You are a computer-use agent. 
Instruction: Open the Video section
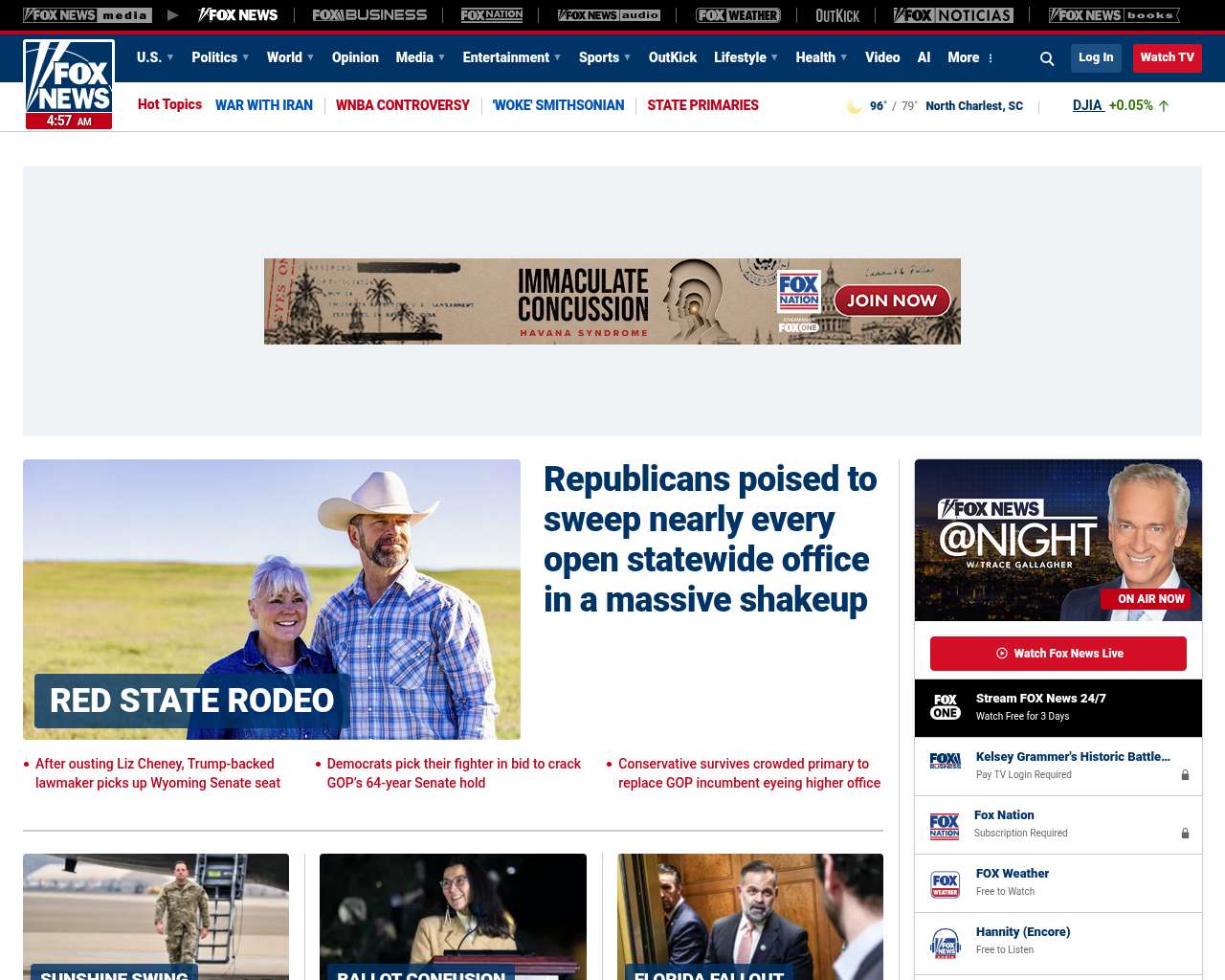click(x=882, y=57)
